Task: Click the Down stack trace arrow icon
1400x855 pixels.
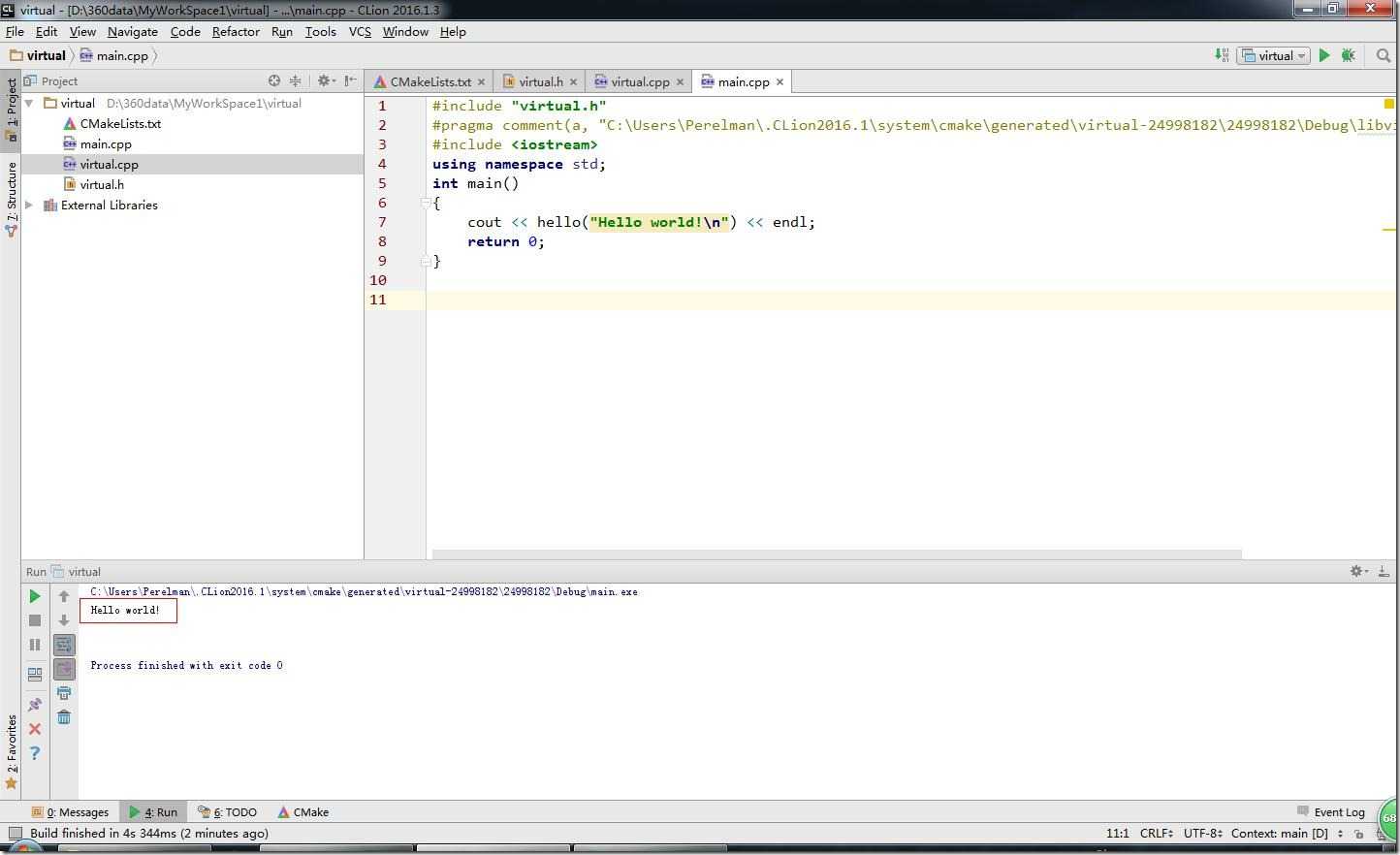Action: (64, 620)
